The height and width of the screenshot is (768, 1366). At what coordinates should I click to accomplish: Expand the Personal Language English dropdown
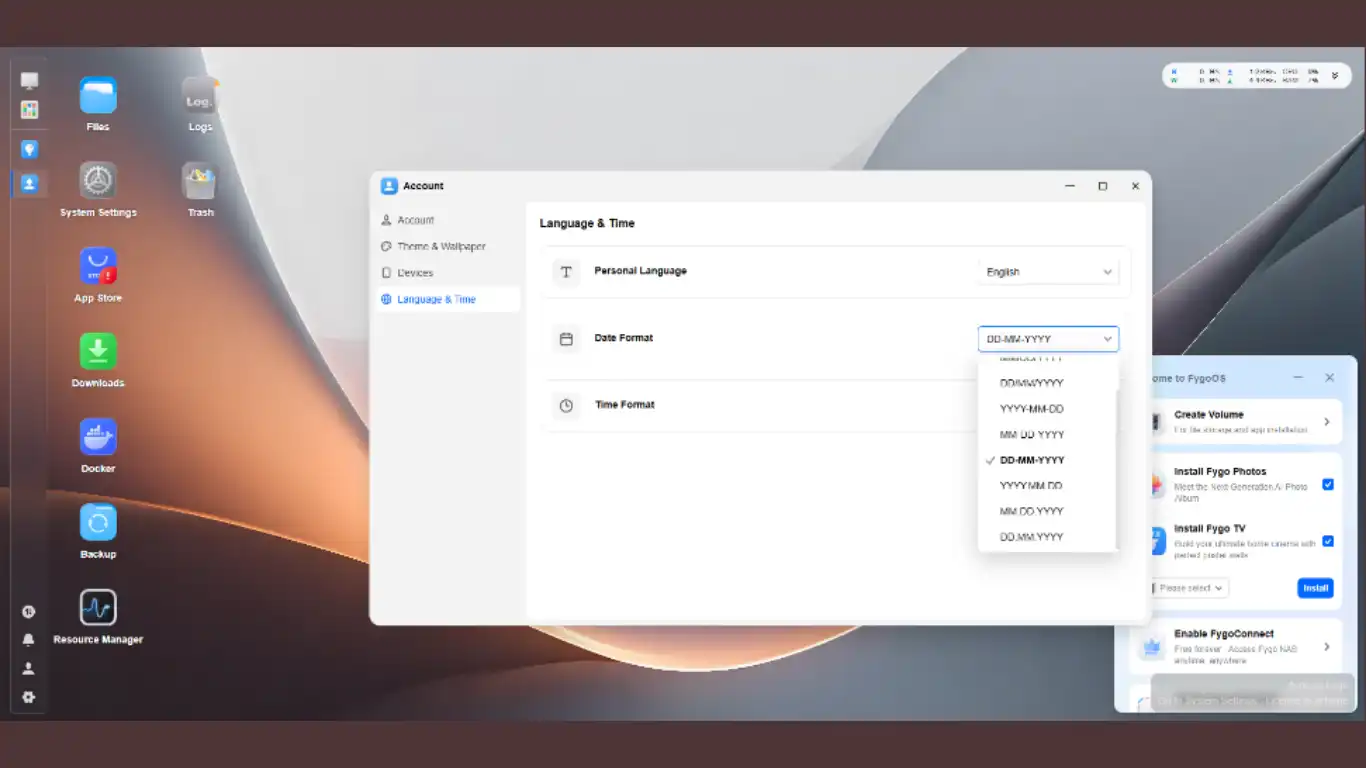point(1048,272)
